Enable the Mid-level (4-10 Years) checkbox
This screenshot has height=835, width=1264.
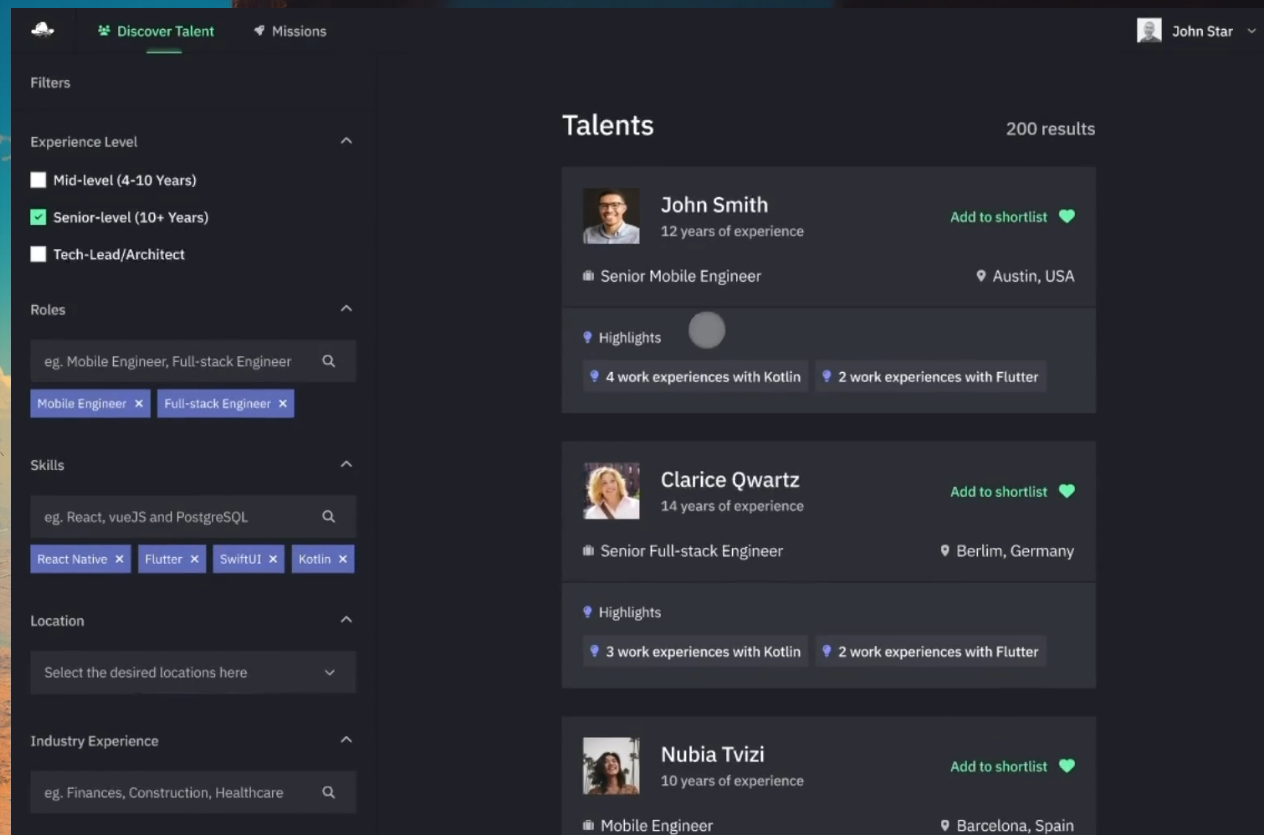coord(38,180)
